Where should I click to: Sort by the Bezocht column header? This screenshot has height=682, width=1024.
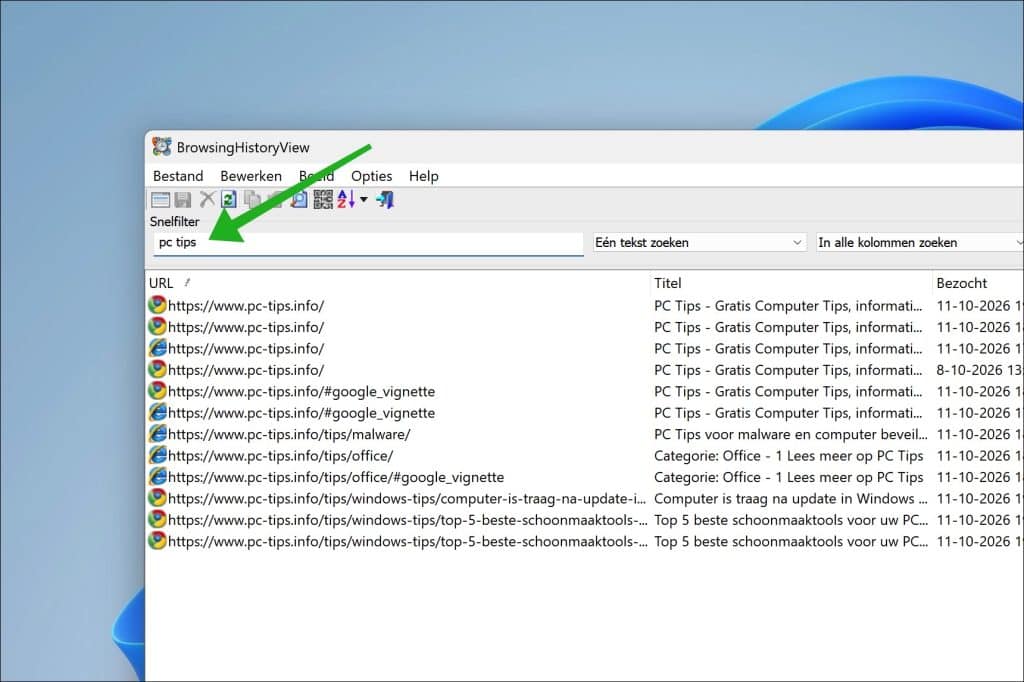pyautogui.click(x=979, y=283)
